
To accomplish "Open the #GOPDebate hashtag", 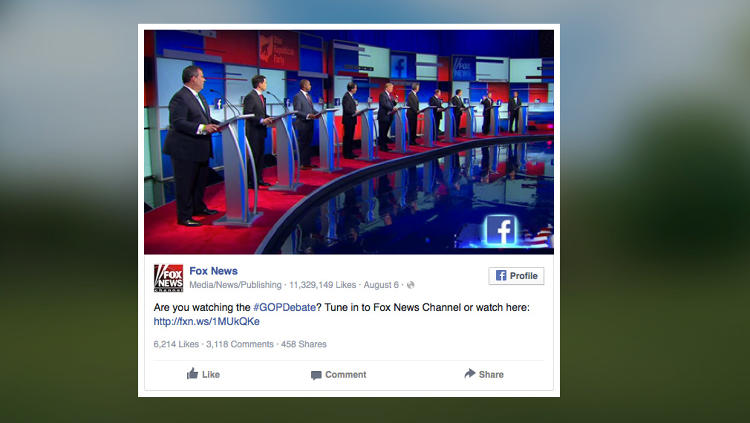I will point(284,307).
